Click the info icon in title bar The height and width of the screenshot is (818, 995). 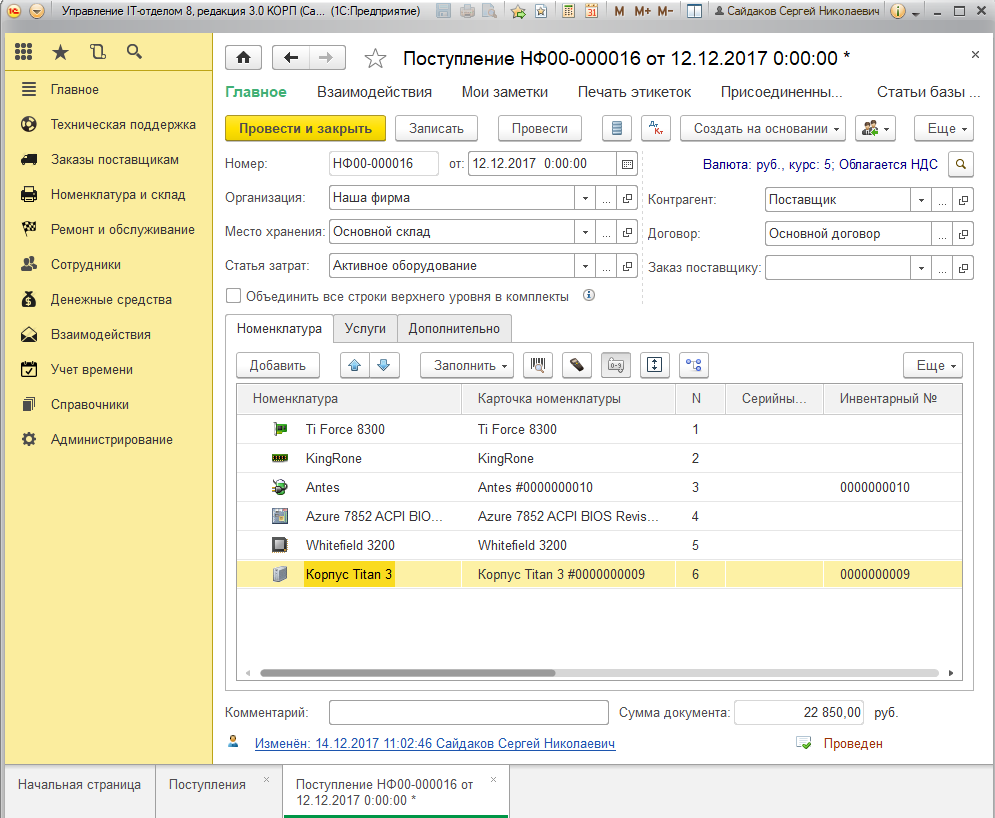pos(897,11)
